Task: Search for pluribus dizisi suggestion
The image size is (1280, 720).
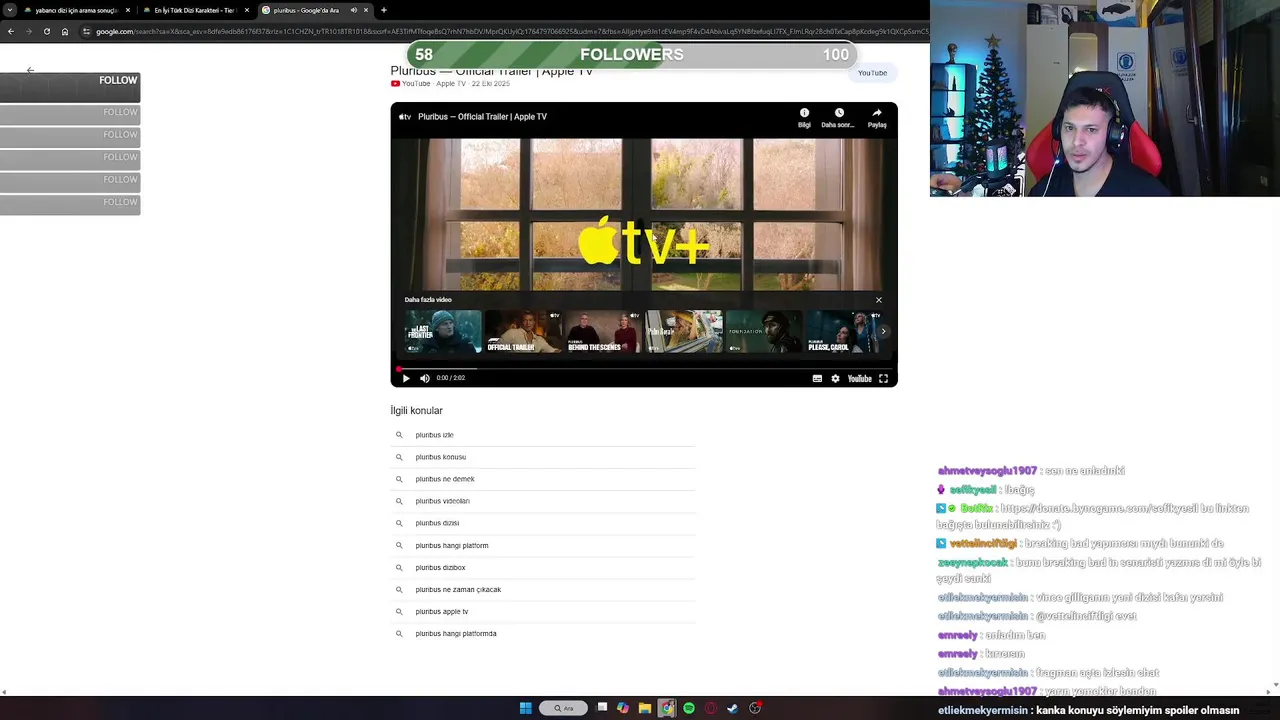Action: coord(542,523)
